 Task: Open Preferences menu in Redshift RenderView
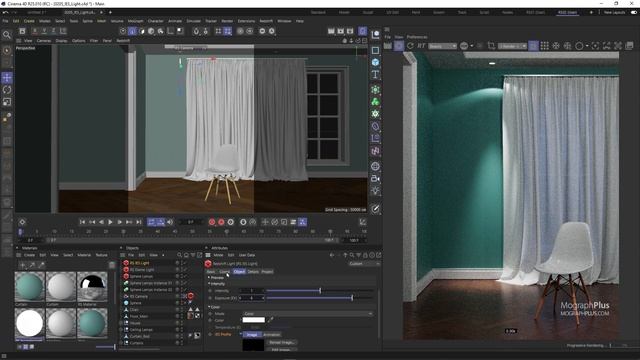coord(417,37)
